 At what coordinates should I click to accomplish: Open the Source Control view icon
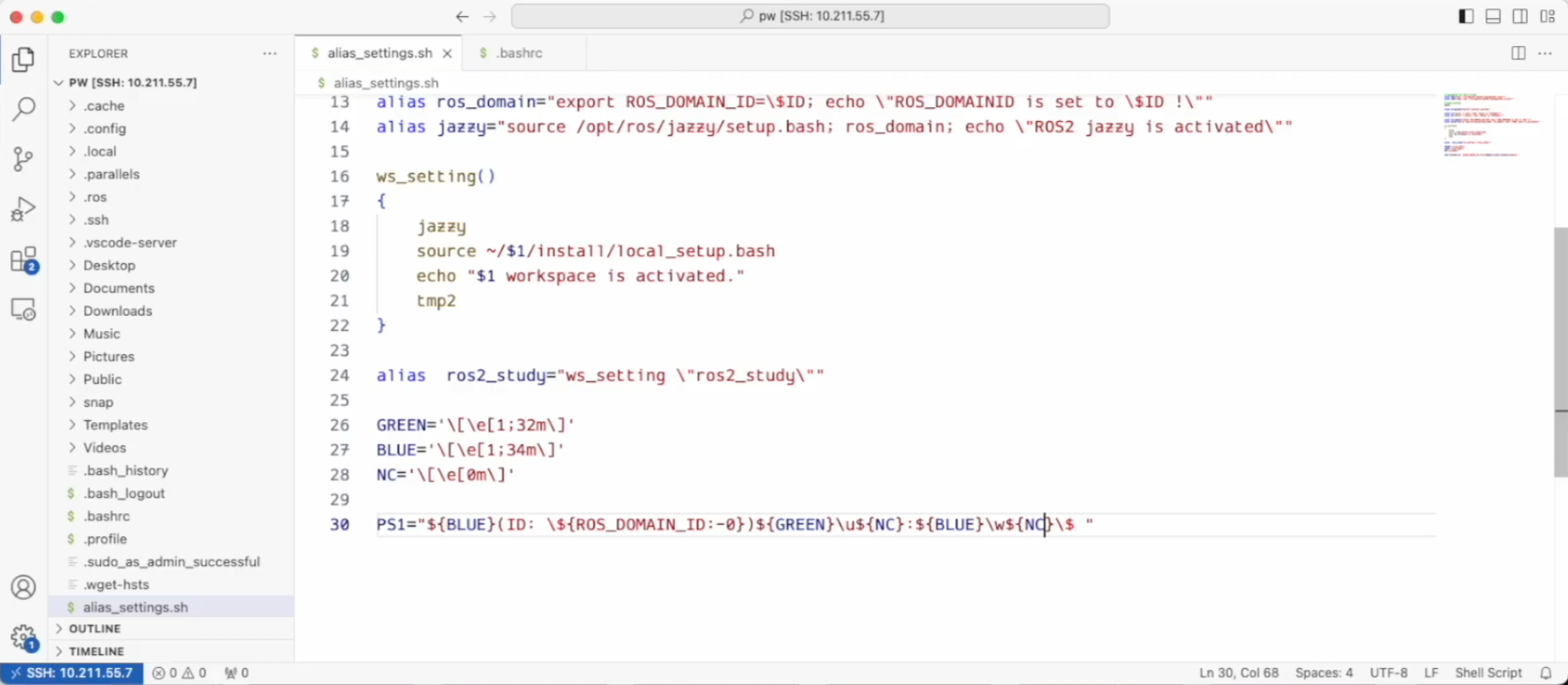tap(24, 159)
